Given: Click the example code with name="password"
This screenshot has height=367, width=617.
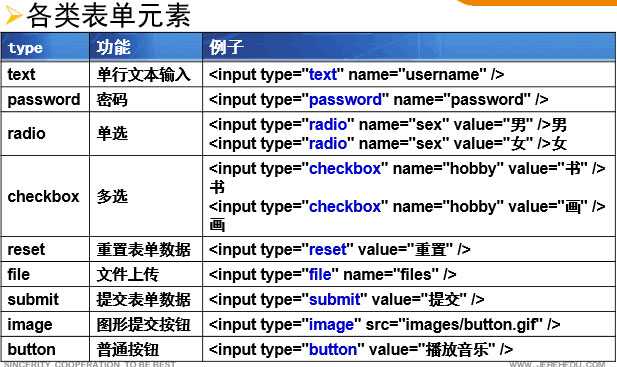Looking at the screenshot, I should [x=379, y=100].
